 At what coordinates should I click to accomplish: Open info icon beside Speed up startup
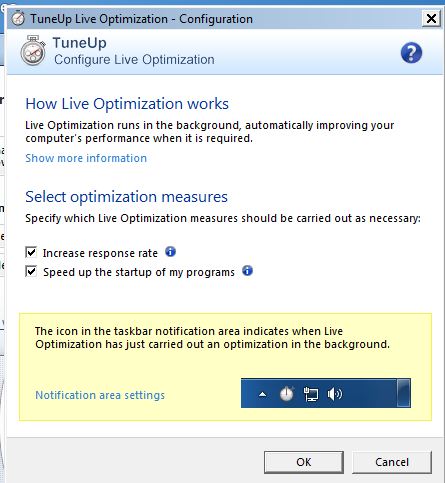[247, 271]
